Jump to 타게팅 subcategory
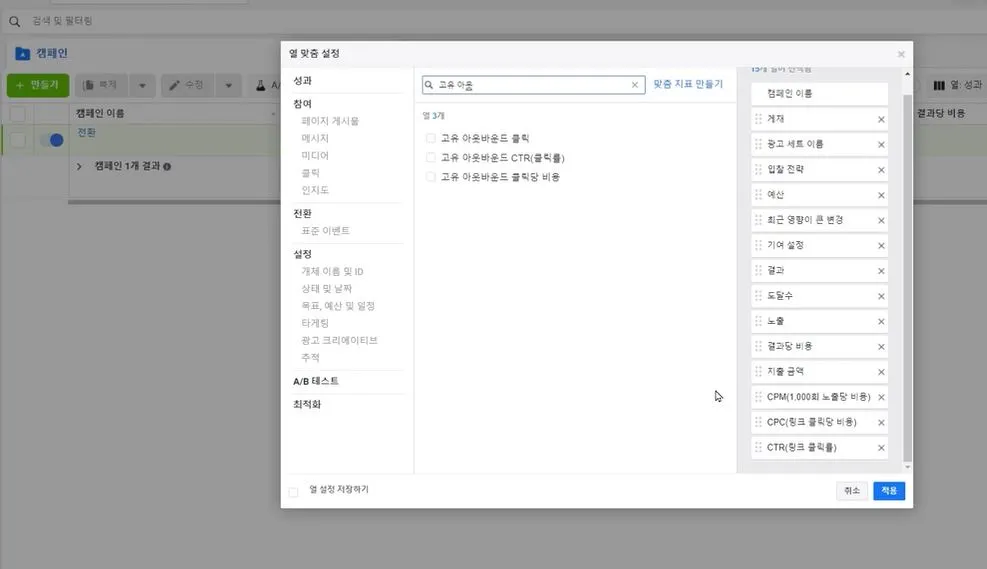This screenshot has width=987, height=569. 315,323
